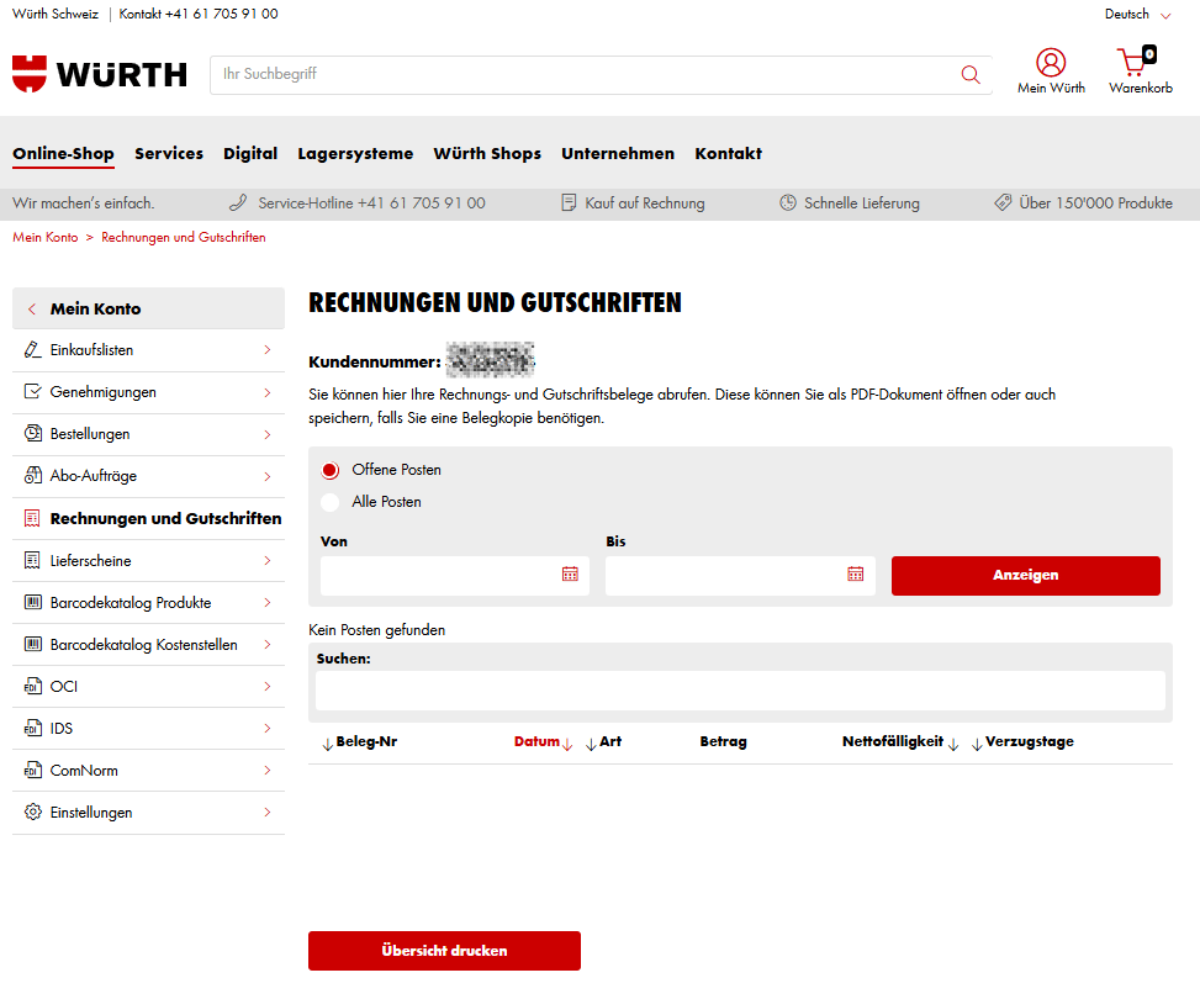Image resolution: width=1200 pixels, height=983 pixels.
Task: Click the Anzeigen button
Action: [x=1026, y=575]
